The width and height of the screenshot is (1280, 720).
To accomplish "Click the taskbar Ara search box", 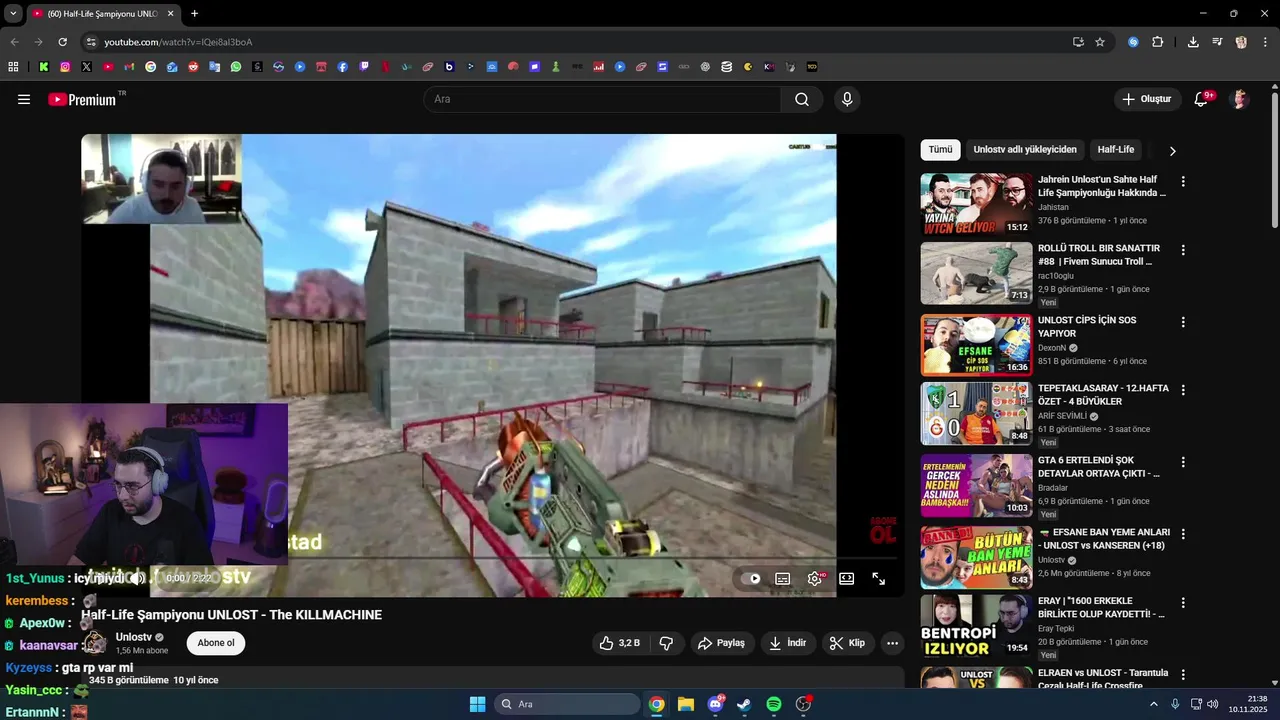I will click(x=568, y=704).
